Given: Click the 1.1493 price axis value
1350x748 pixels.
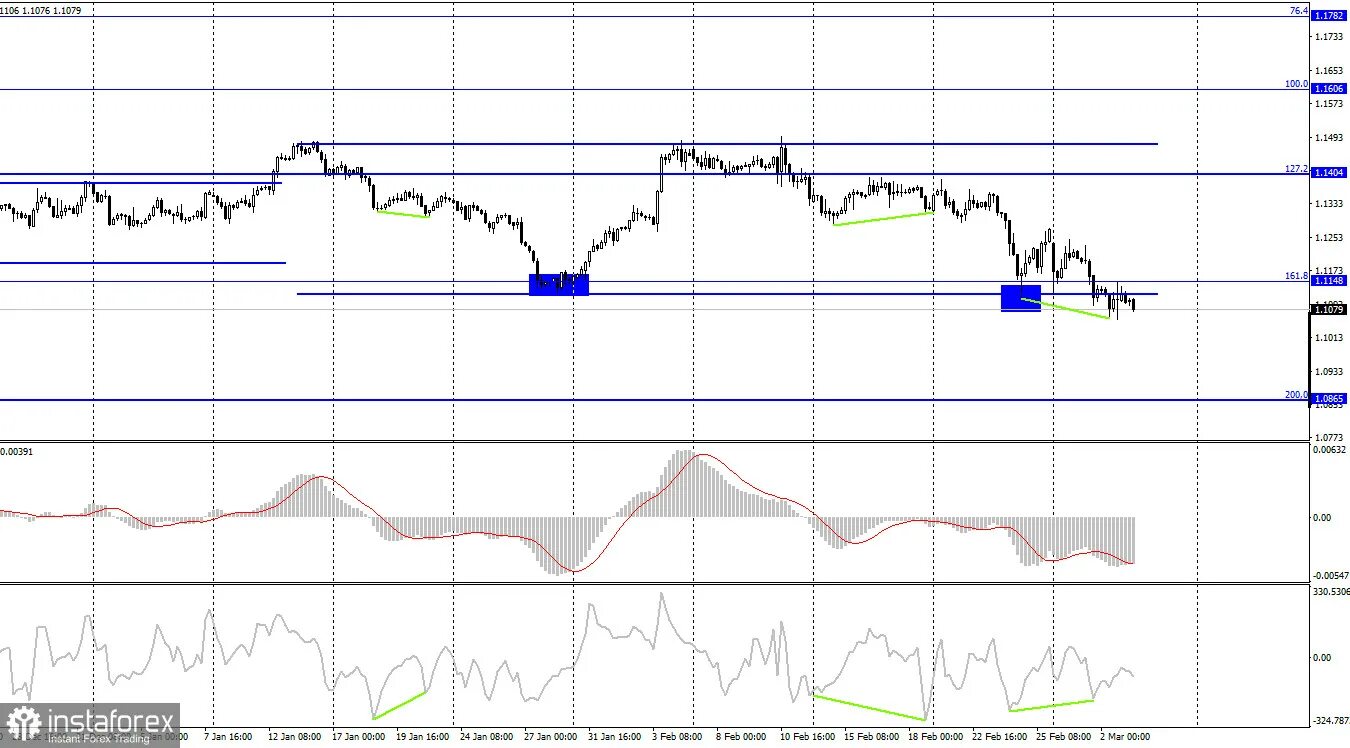Looking at the screenshot, I should tap(1329, 138).
